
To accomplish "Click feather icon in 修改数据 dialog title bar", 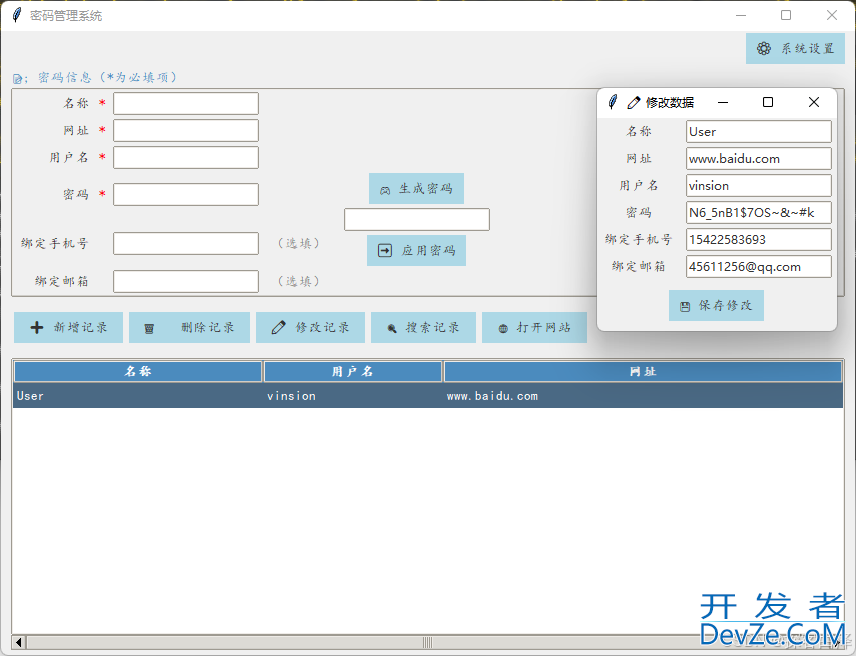I will 613,102.
